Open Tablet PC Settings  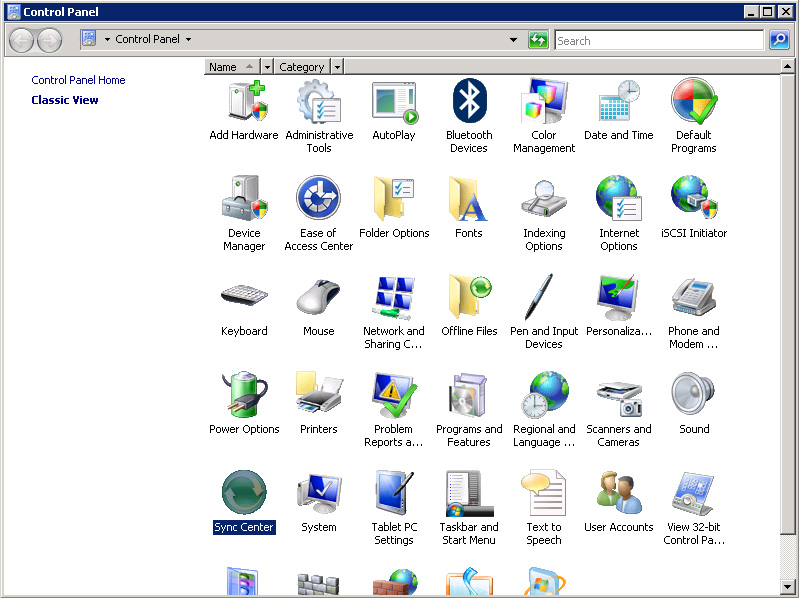pyautogui.click(x=394, y=508)
